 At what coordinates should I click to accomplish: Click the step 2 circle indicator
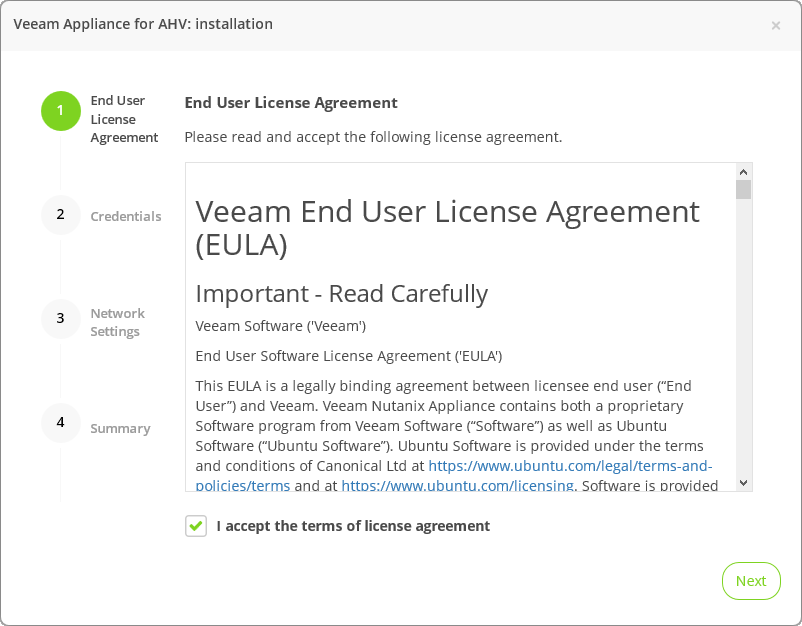[x=60, y=215]
